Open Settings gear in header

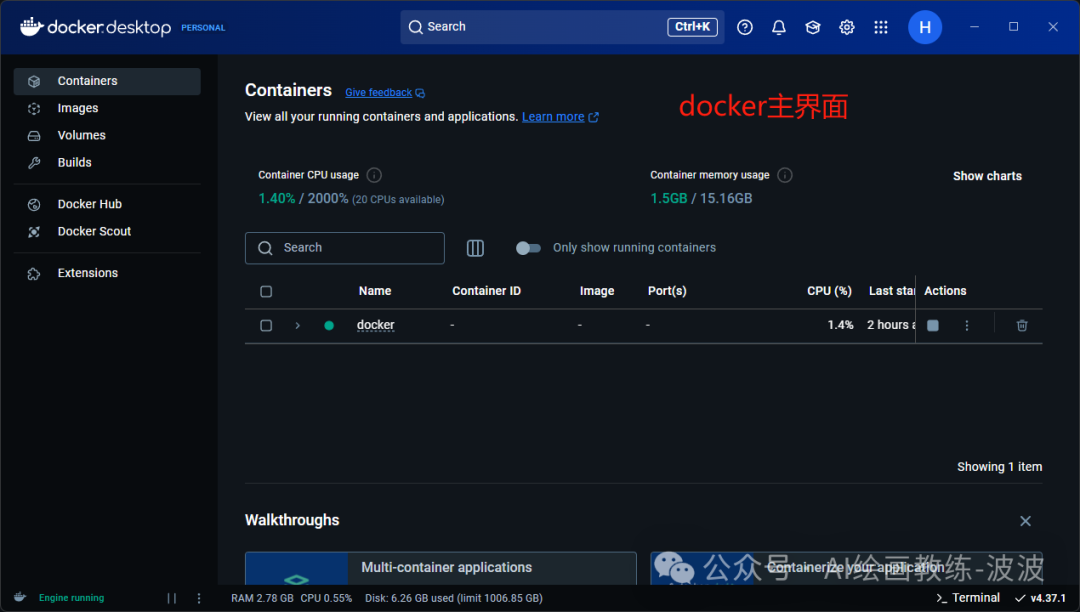pyautogui.click(x=847, y=27)
